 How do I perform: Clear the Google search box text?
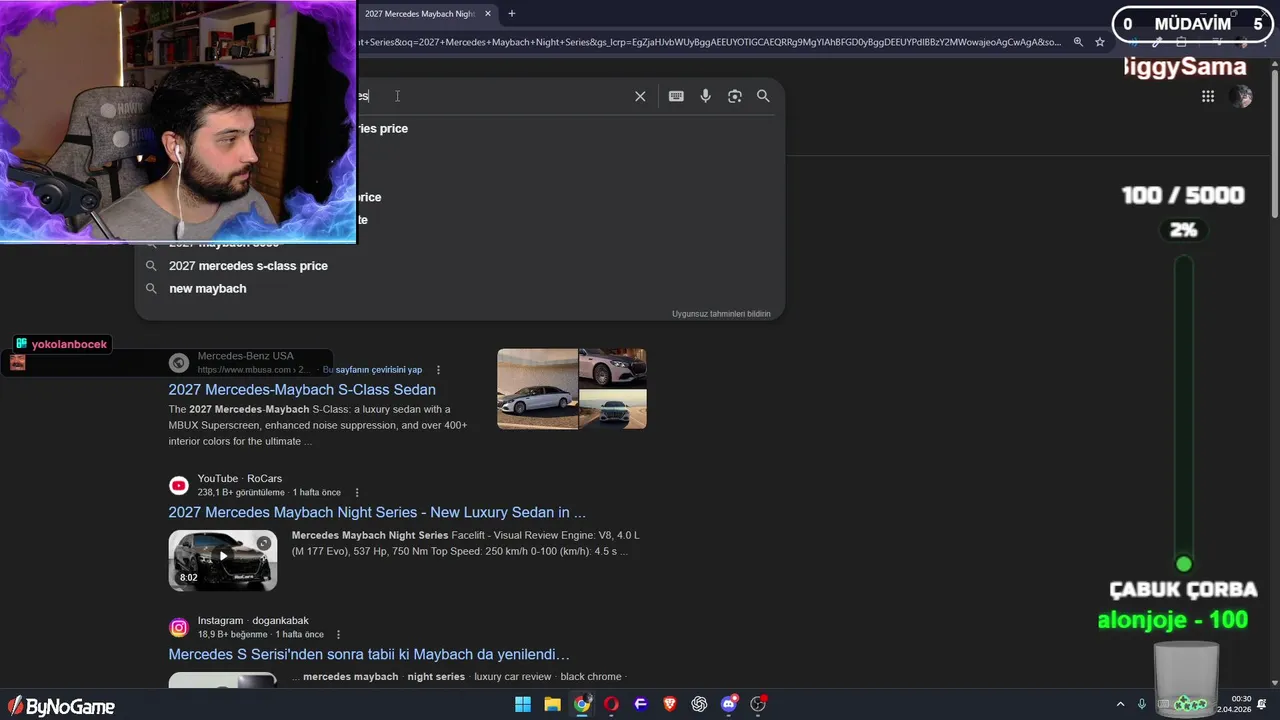click(x=640, y=96)
